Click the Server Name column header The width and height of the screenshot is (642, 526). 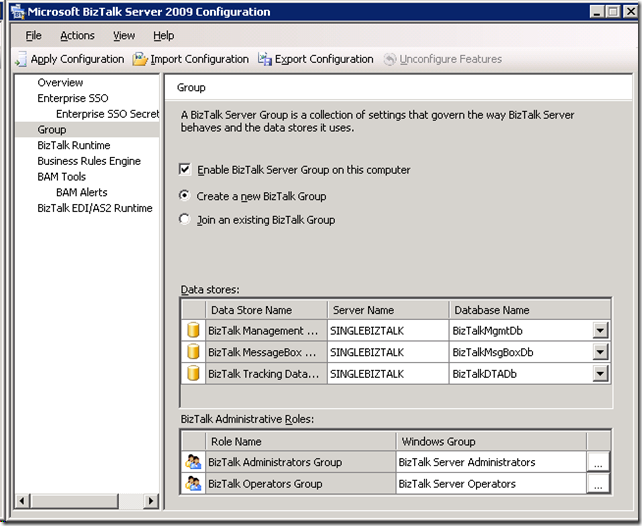(x=388, y=310)
